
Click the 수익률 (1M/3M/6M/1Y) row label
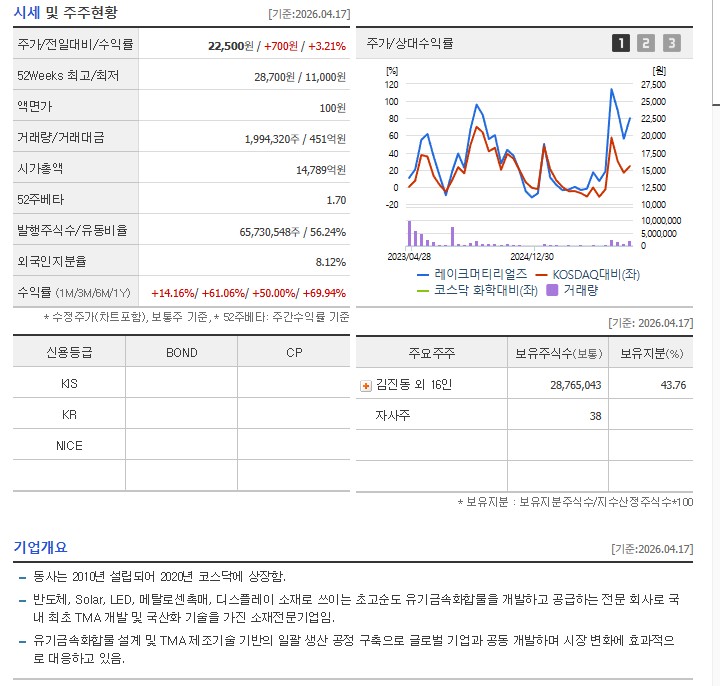(73, 292)
